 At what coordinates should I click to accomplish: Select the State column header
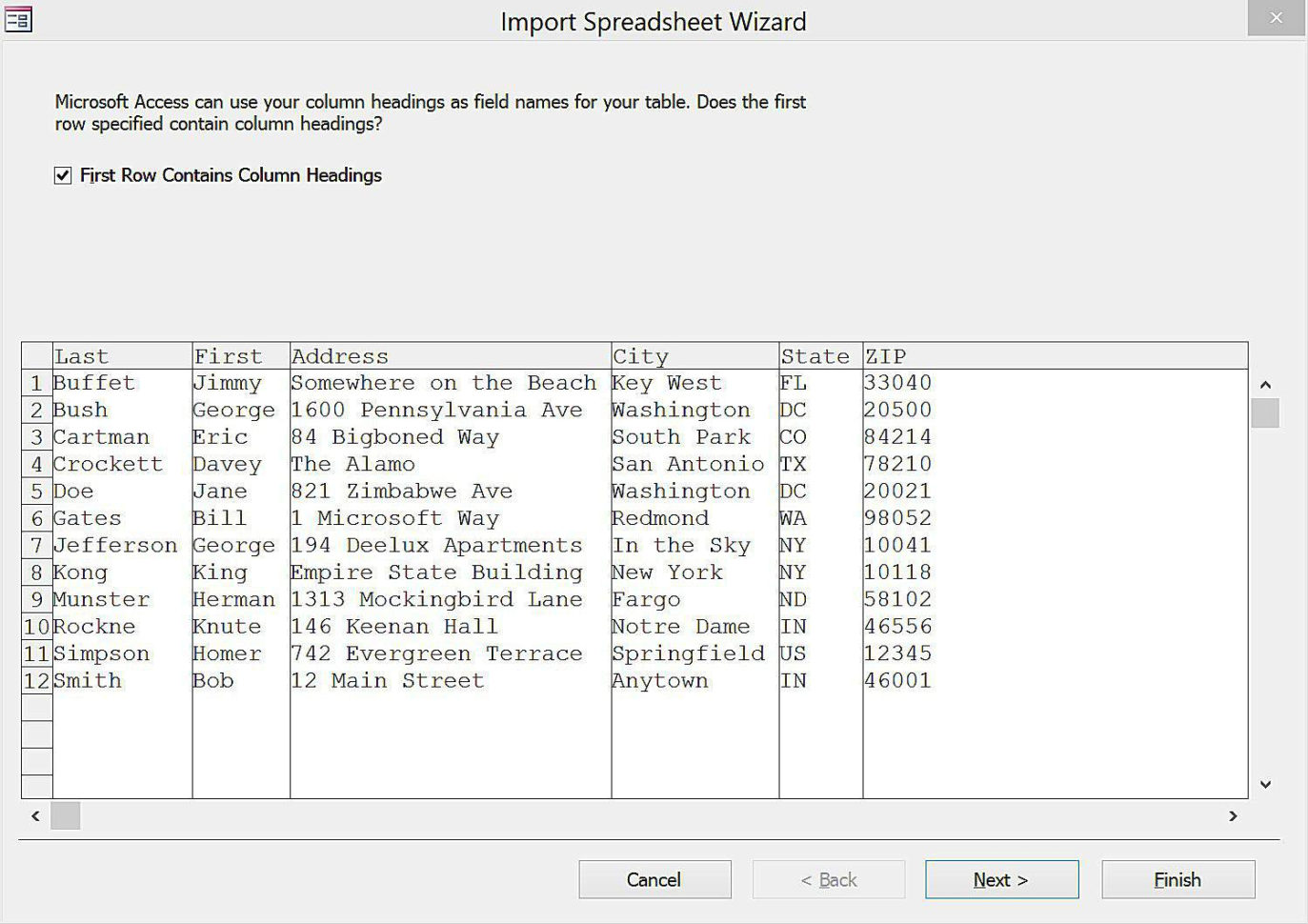[820, 356]
